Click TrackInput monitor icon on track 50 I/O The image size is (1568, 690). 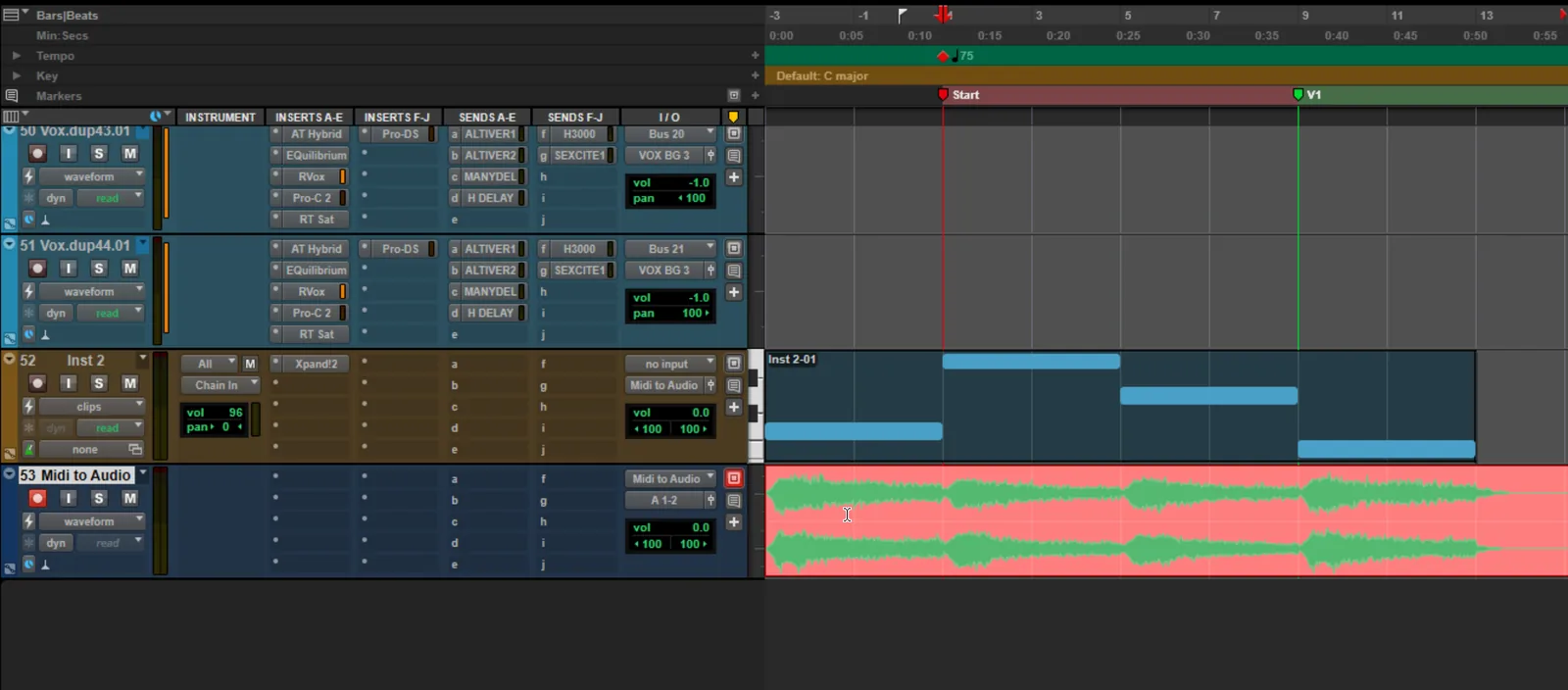733,134
